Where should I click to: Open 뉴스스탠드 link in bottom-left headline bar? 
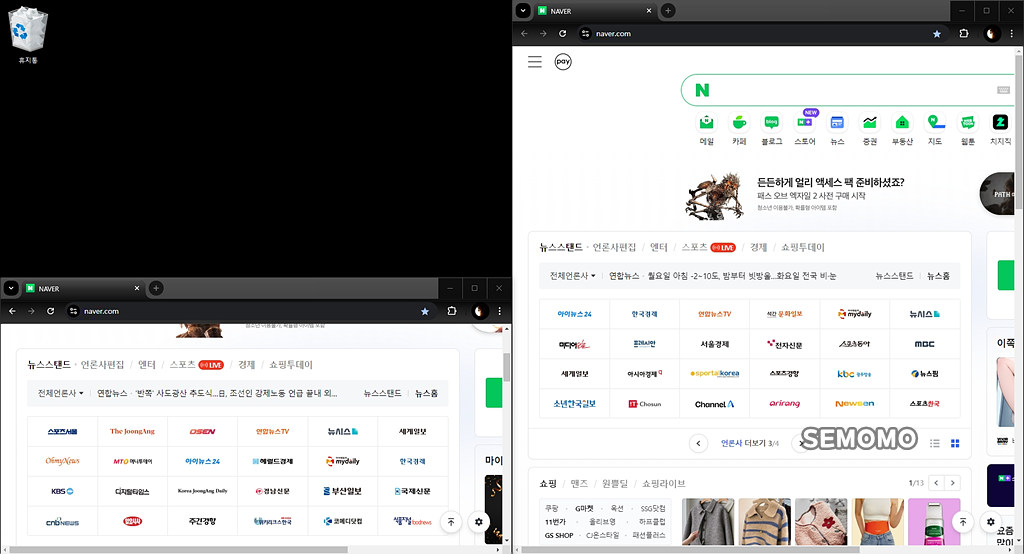click(383, 393)
